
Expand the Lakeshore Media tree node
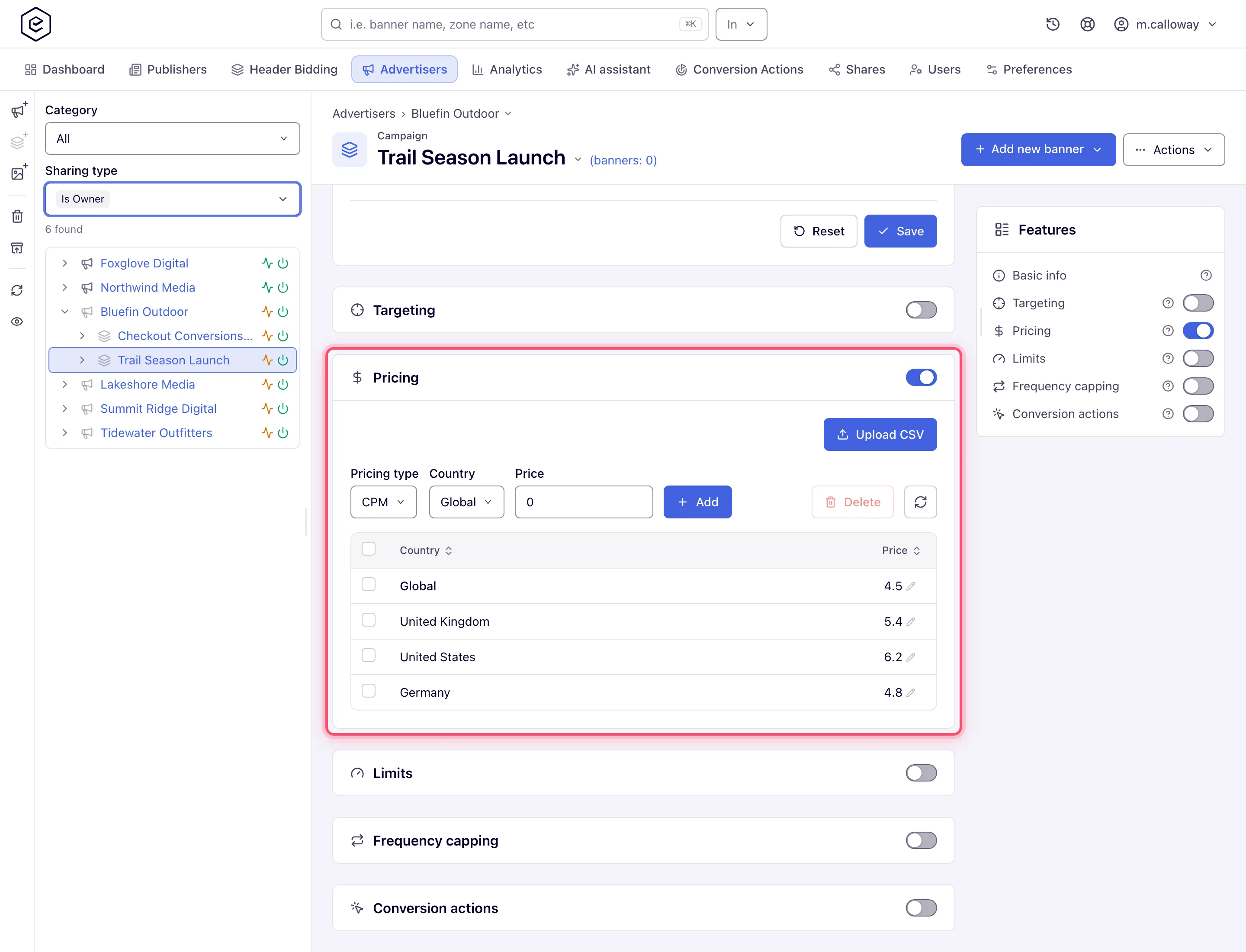coord(64,384)
